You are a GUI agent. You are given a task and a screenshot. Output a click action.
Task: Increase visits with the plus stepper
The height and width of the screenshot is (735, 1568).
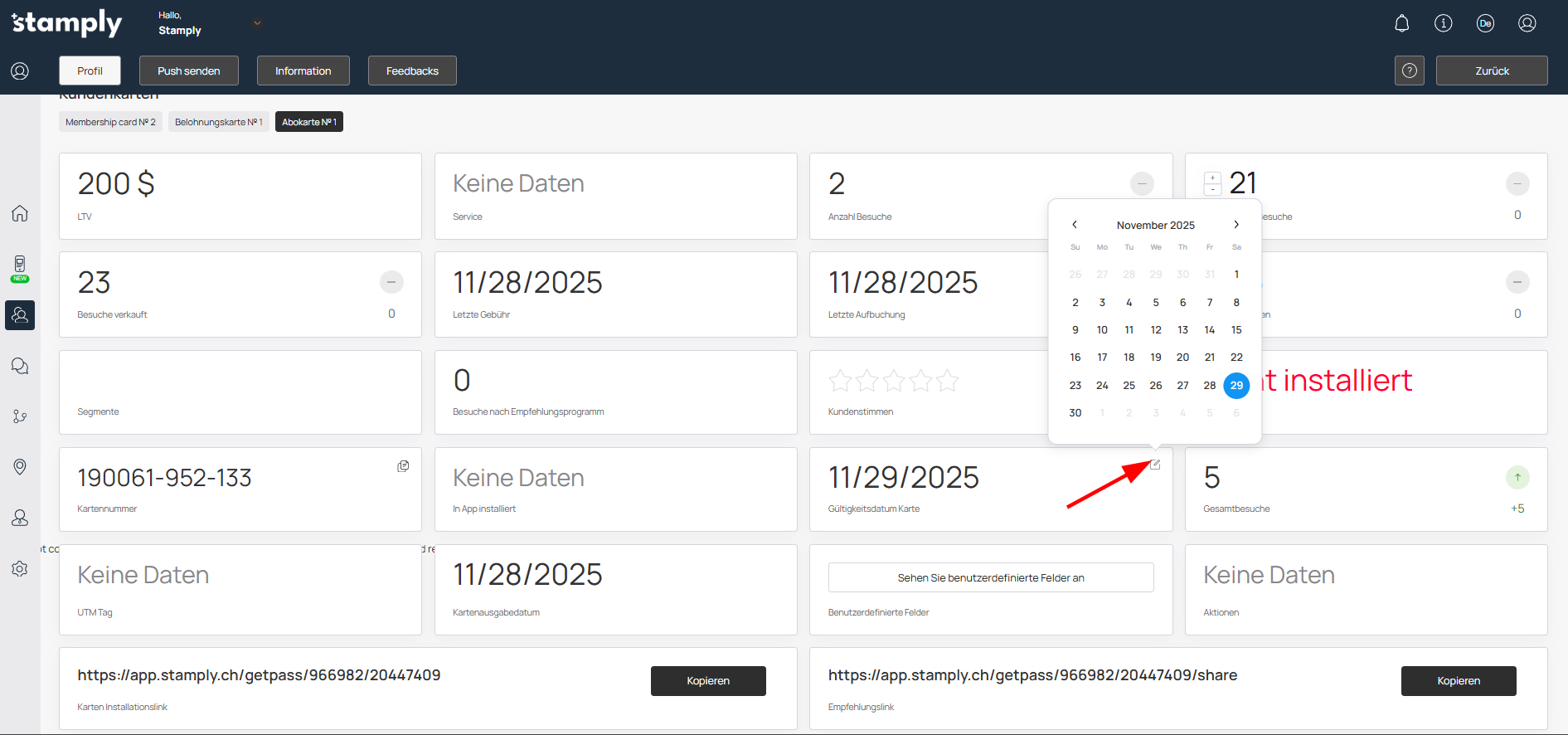pyautogui.click(x=1212, y=178)
